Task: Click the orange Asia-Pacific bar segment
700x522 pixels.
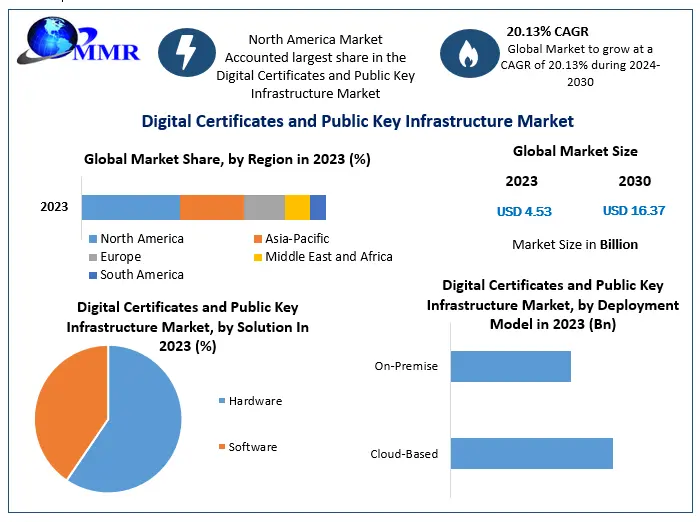Action: click(211, 207)
